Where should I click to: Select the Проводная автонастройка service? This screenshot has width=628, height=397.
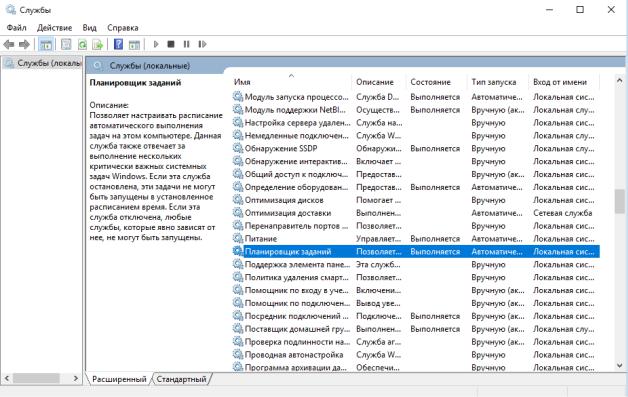[x=415, y=355]
